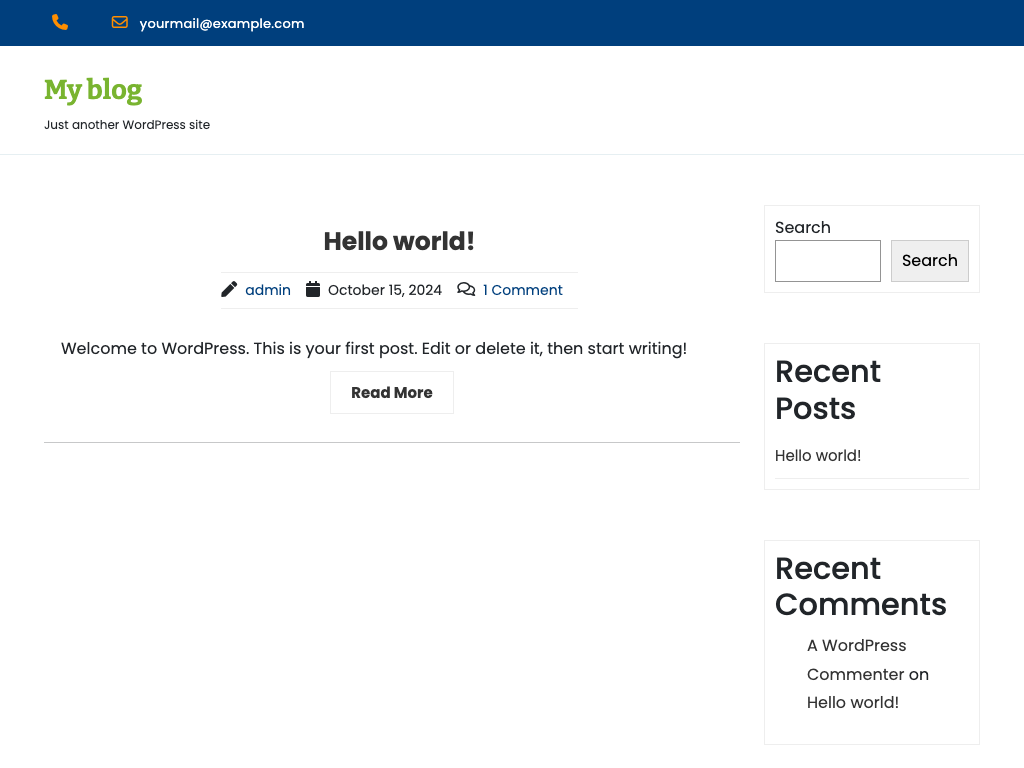
Task: Click the calendar icon beside post date
Action: [x=313, y=290]
